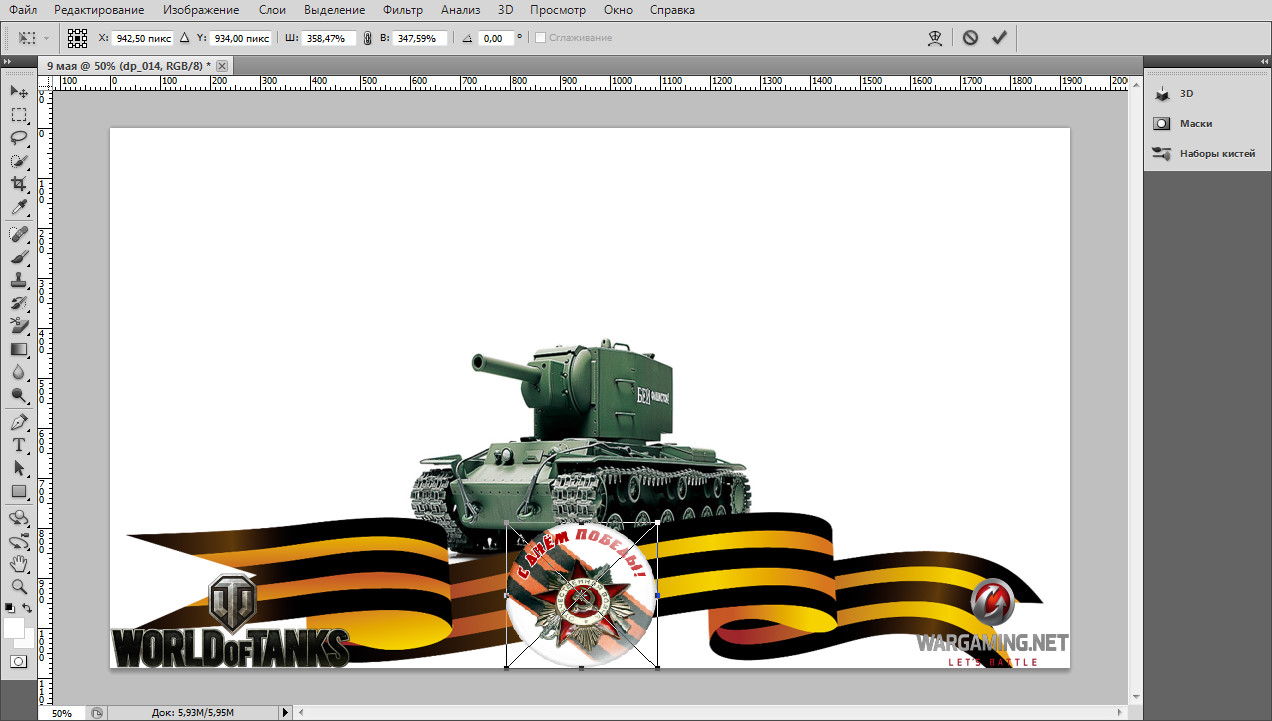
Task: Commit the transform with the checkmark
Action: 998,38
